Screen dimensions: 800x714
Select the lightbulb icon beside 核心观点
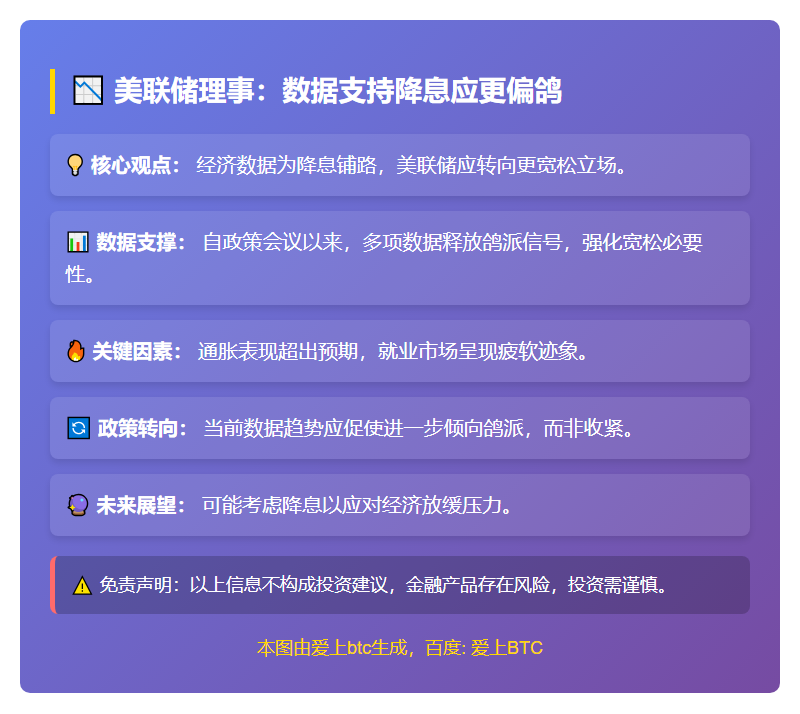pyautogui.click(x=74, y=164)
